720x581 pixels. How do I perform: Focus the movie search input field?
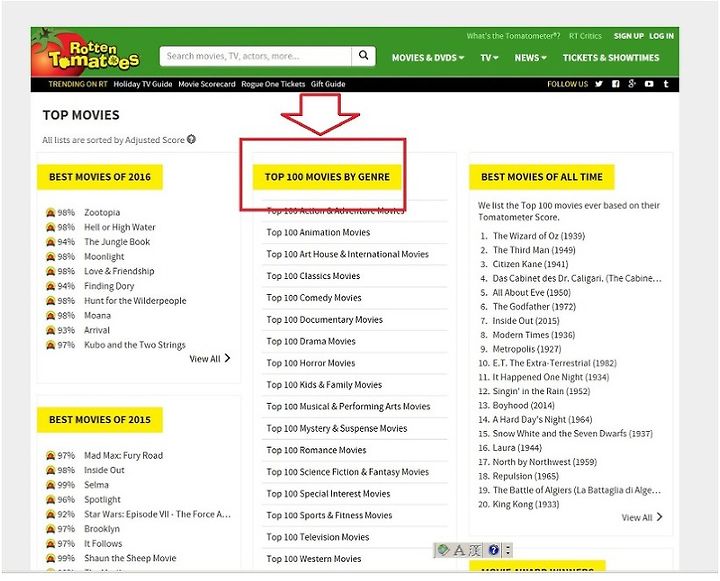tap(256, 56)
